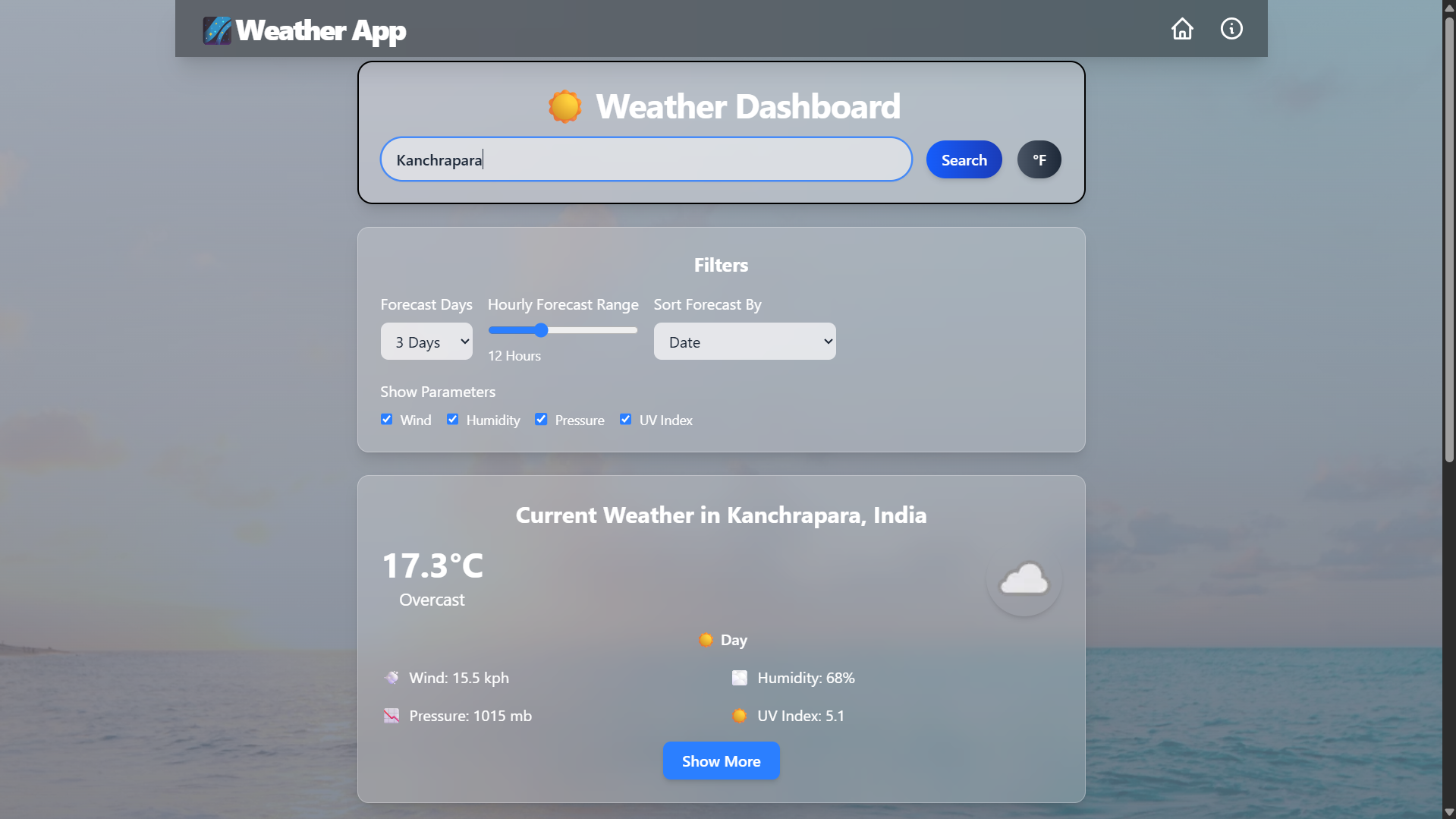Viewport: 1456px width, 819px height.
Task: Click the cloud icon showing overcast conditions
Action: point(1023,581)
